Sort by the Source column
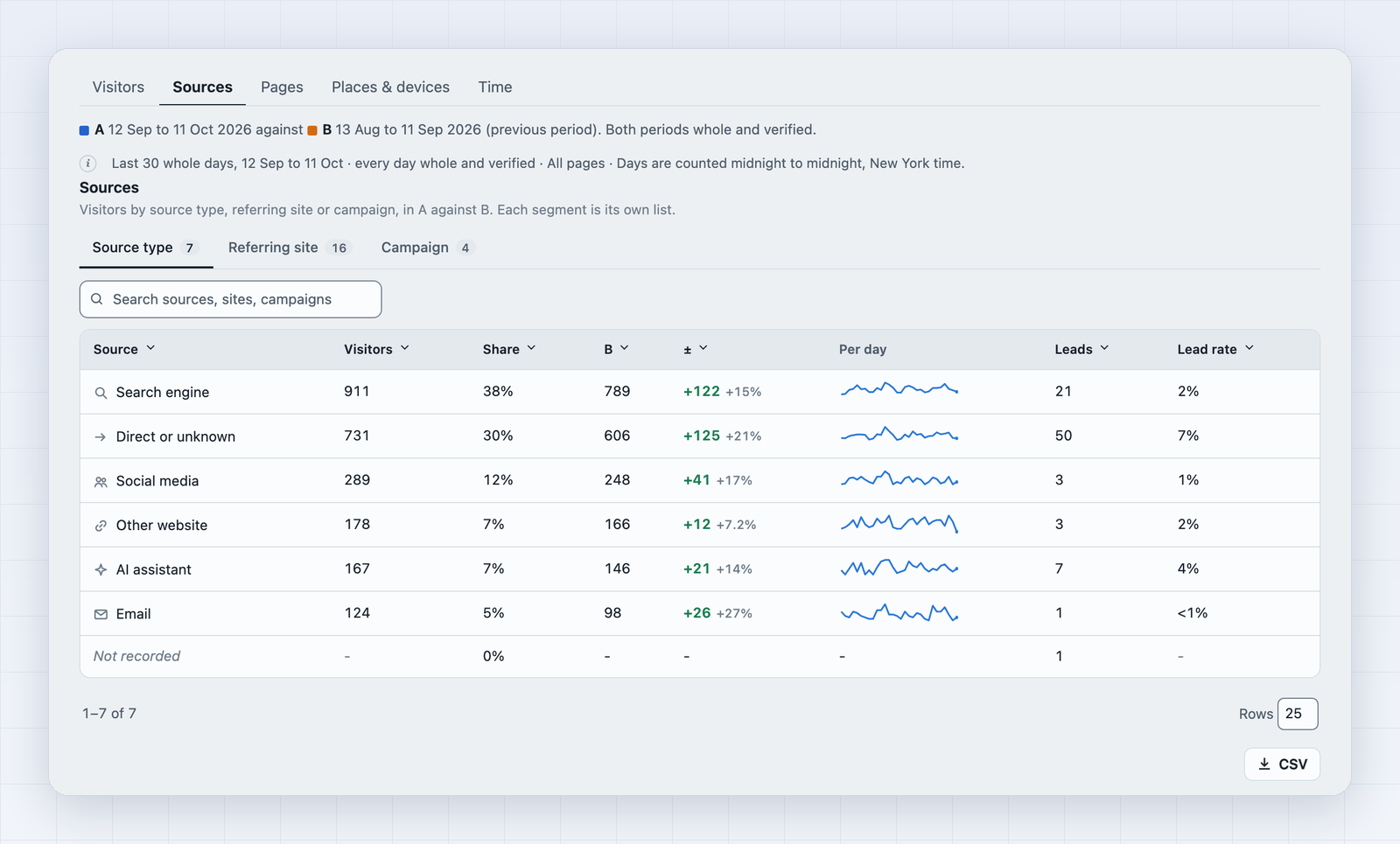 [x=124, y=349]
